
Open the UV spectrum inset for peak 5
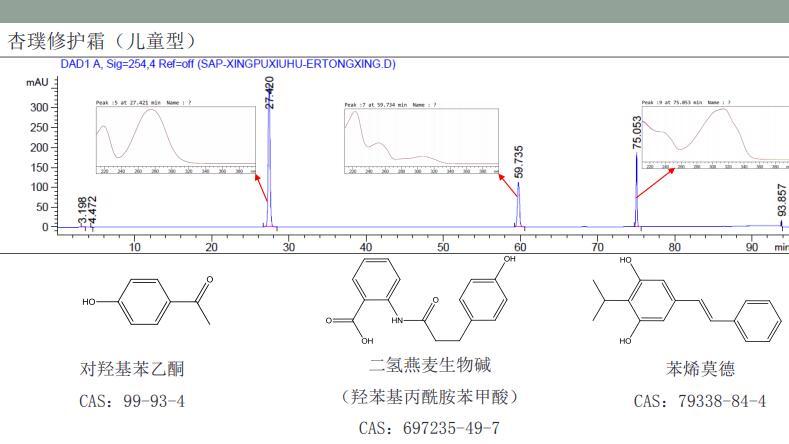click(176, 140)
